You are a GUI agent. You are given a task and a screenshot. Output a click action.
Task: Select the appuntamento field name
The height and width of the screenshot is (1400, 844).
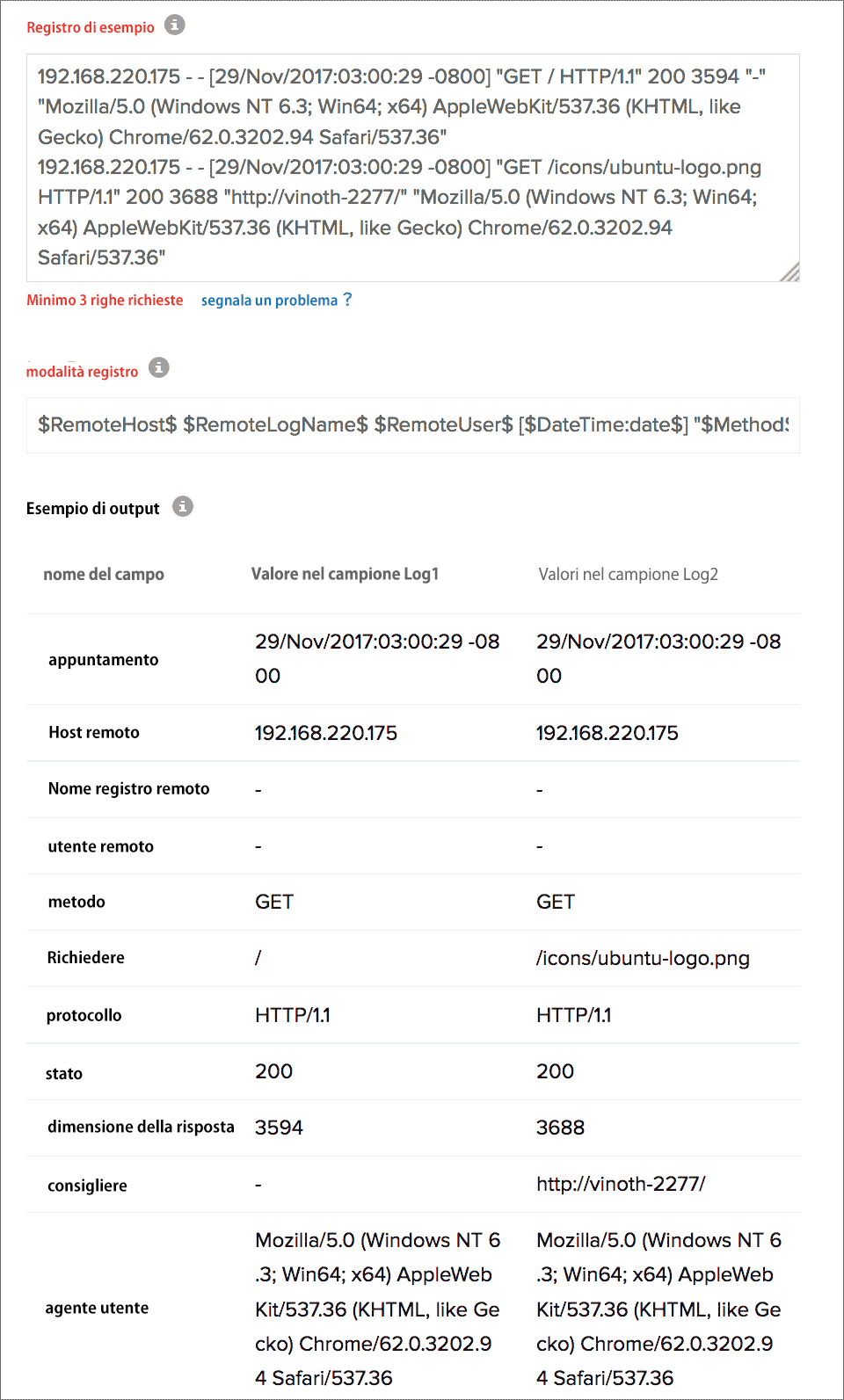[x=103, y=660]
